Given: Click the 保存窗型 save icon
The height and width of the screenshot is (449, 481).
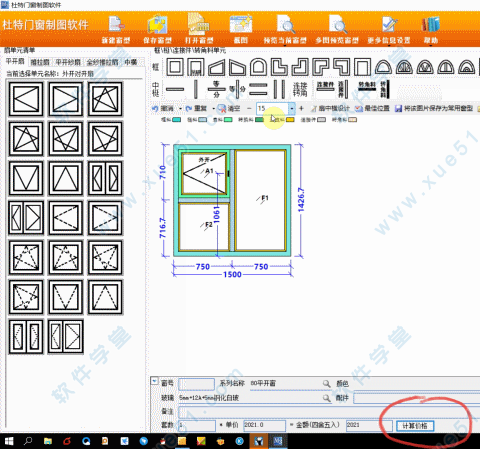Looking at the screenshot, I should pyautogui.click(x=157, y=25).
